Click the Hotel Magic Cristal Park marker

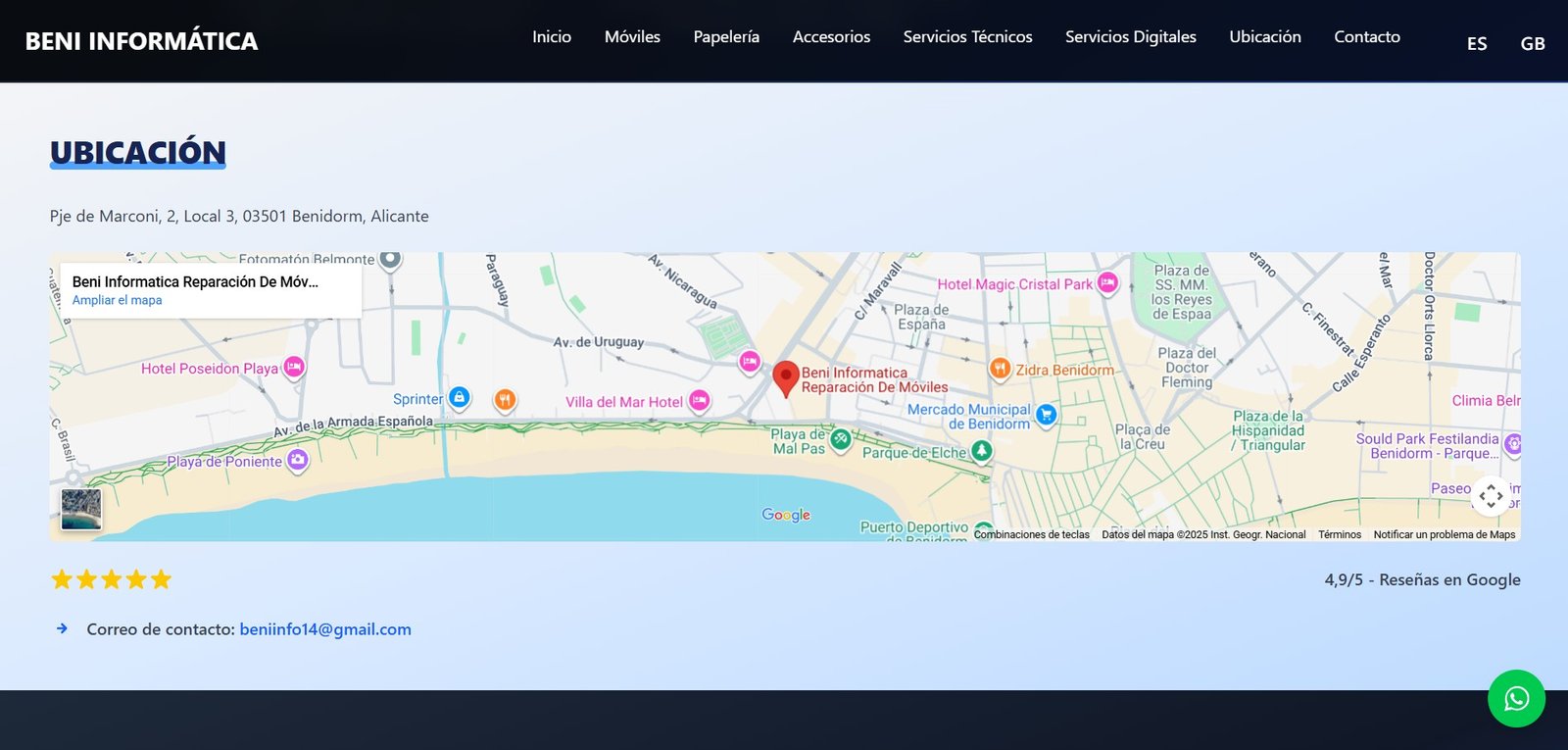[x=1107, y=283]
